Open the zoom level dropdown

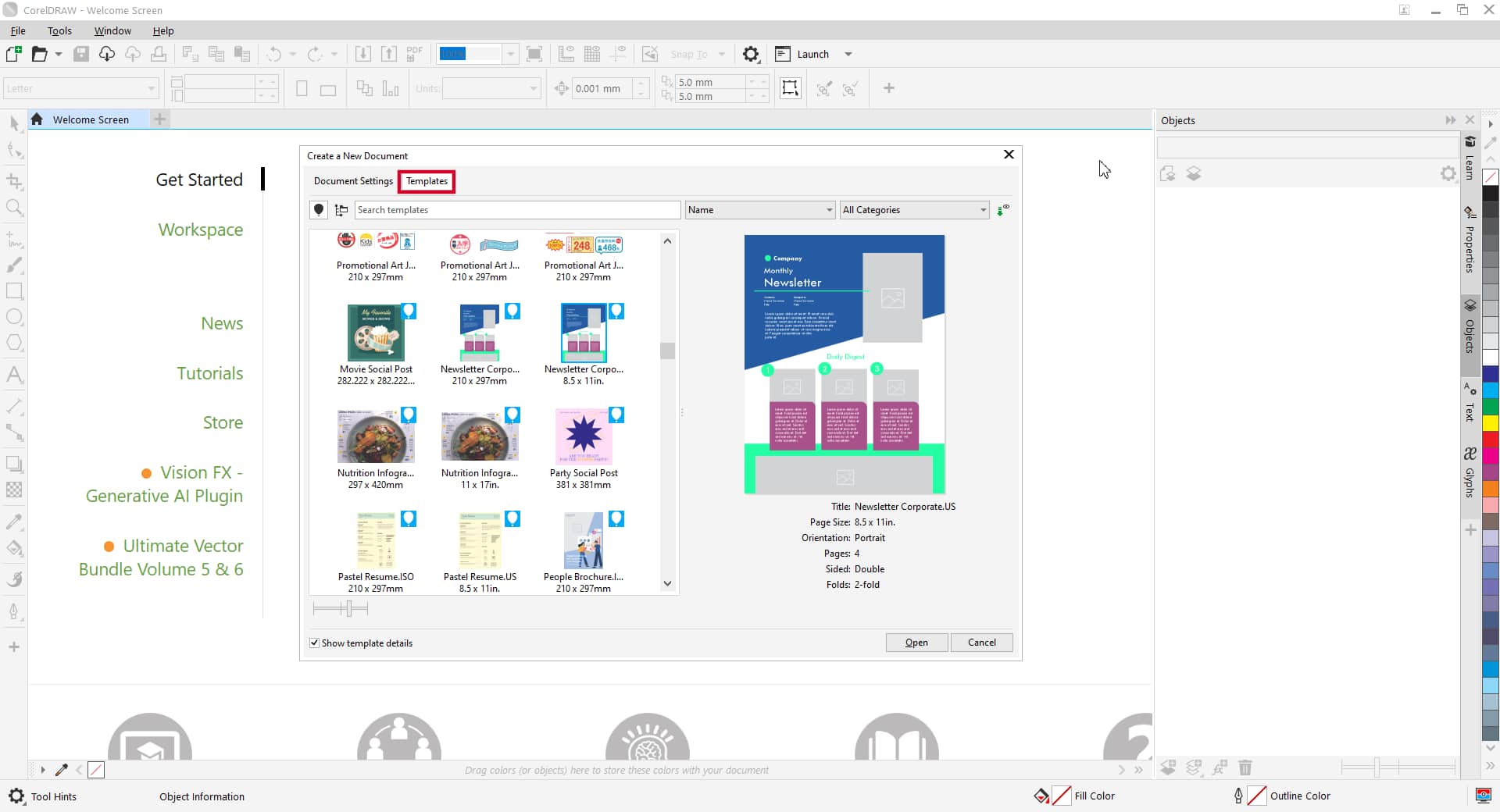coord(510,54)
